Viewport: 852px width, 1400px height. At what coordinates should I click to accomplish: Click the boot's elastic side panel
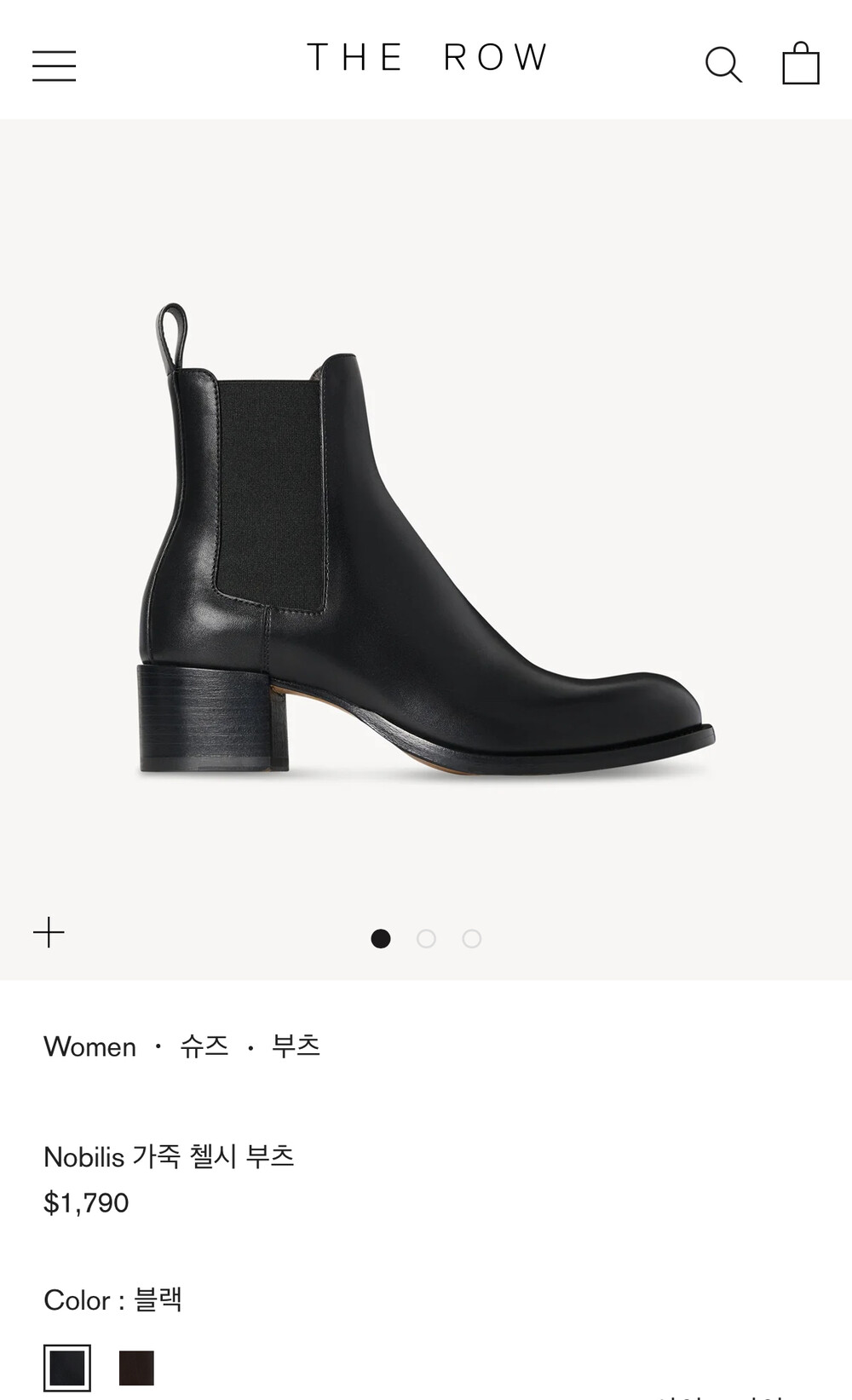click(271, 494)
